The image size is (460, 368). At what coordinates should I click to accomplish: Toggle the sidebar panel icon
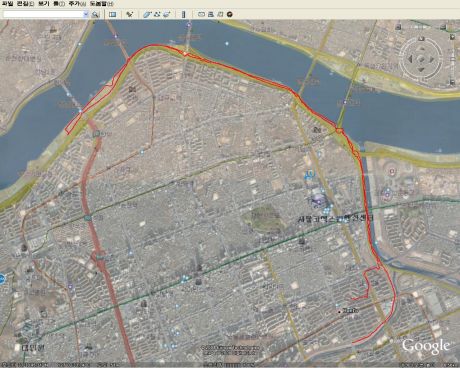[113, 14]
